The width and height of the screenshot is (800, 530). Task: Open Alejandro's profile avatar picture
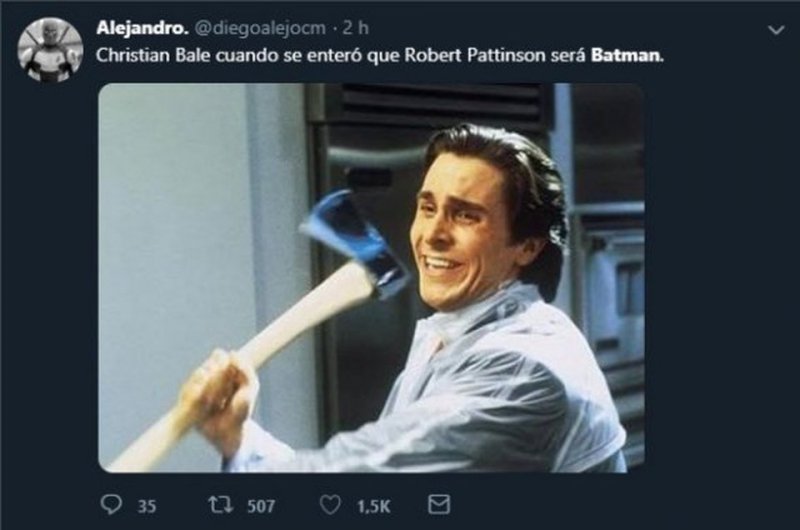coord(49,48)
